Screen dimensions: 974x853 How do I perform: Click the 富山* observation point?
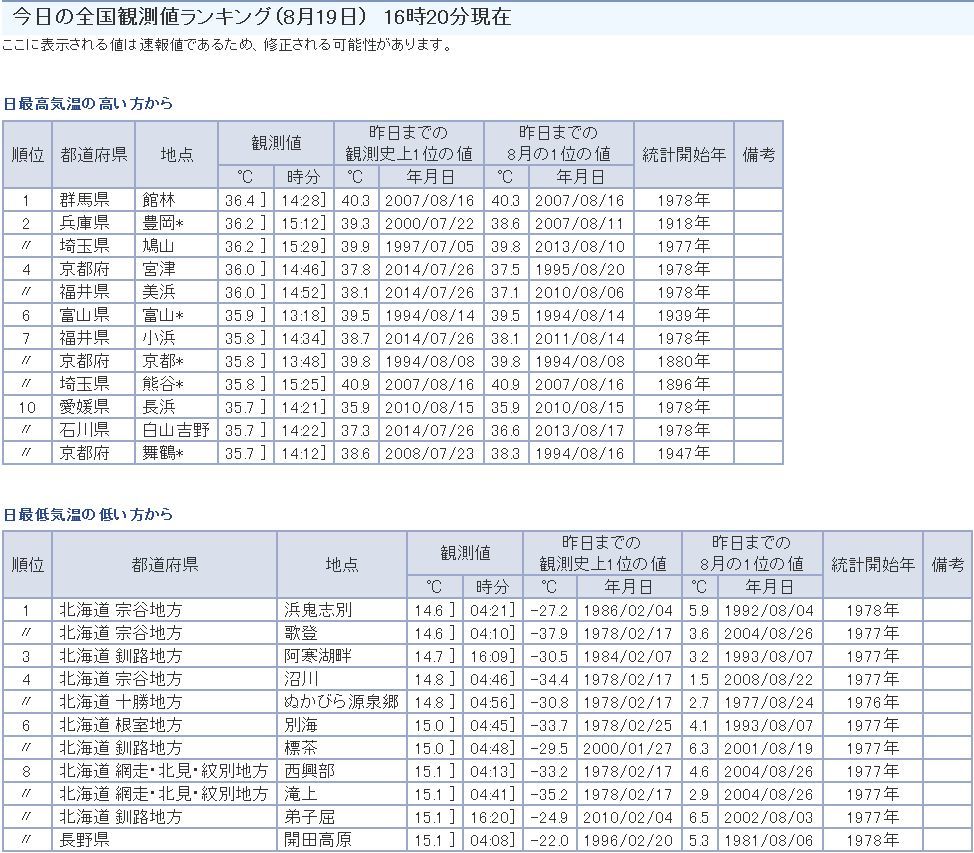click(163, 315)
